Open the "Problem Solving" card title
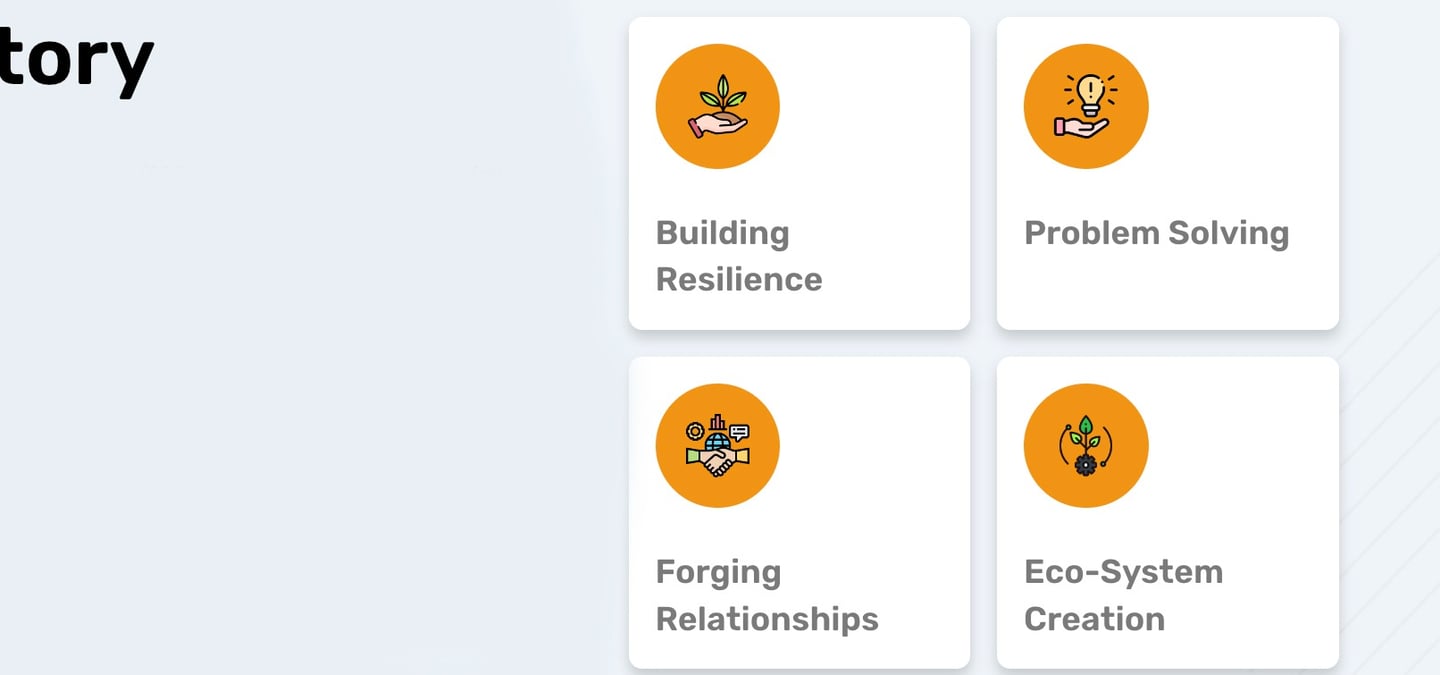Screen dimensions: 1440x675 pyautogui.click(x=1156, y=233)
